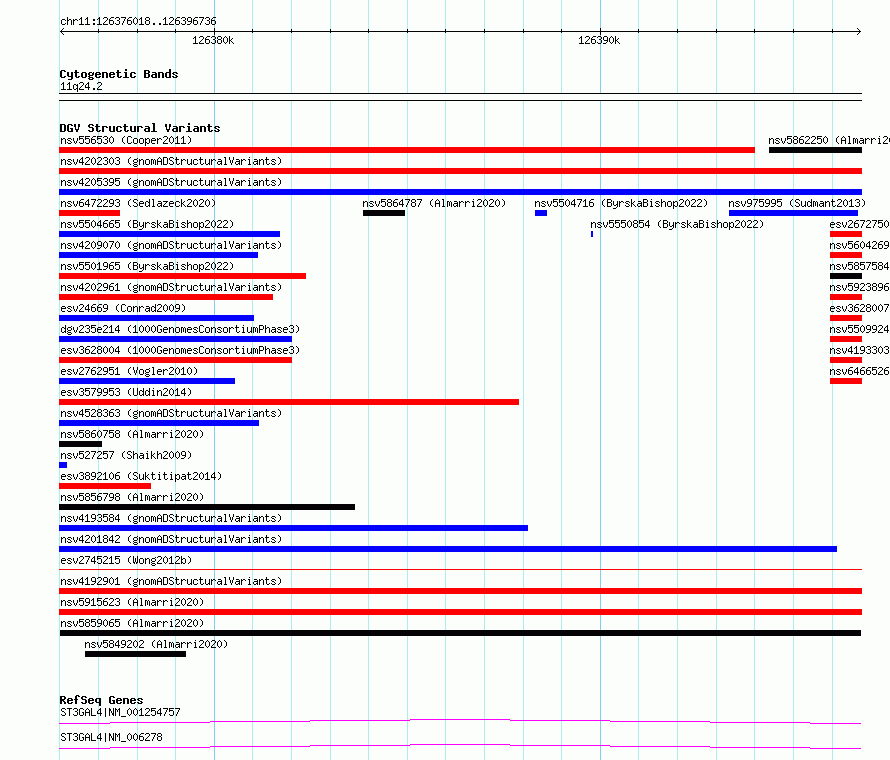Click the nsv5864787 (Almarri2020) black bar

pyautogui.click(x=384, y=213)
